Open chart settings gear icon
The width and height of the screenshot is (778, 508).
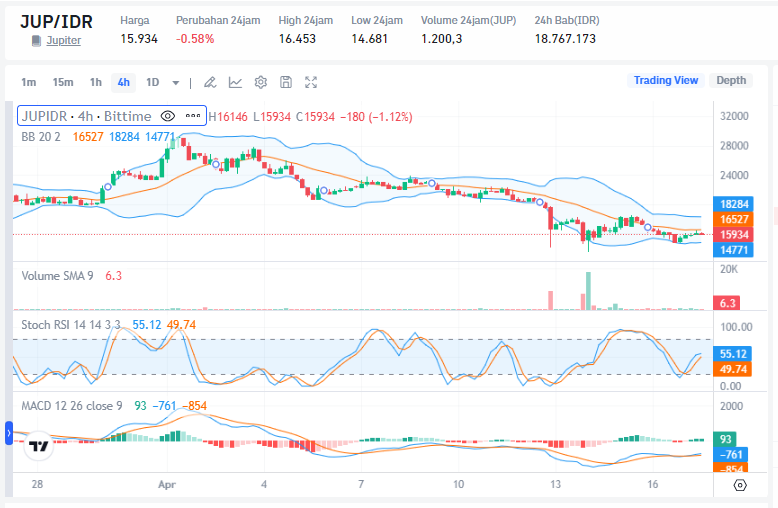[x=260, y=82]
